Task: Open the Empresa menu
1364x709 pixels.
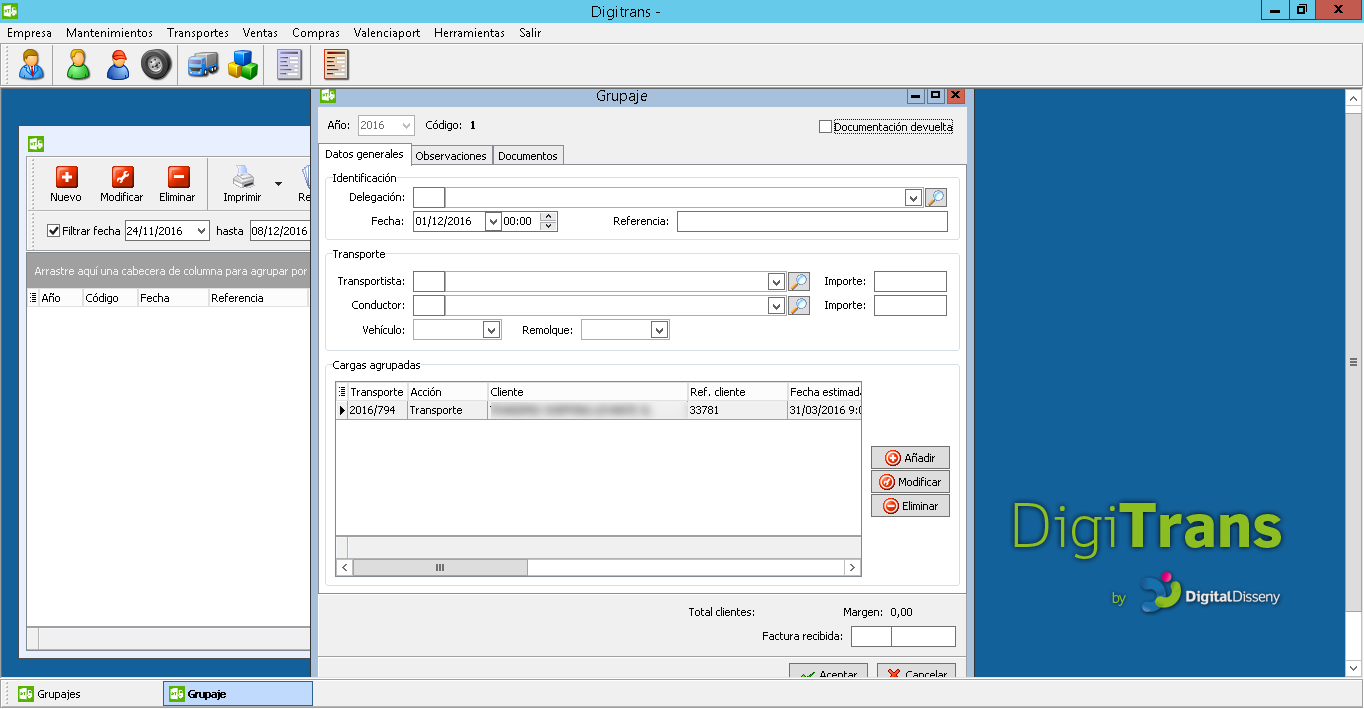Action: click(x=29, y=33)
